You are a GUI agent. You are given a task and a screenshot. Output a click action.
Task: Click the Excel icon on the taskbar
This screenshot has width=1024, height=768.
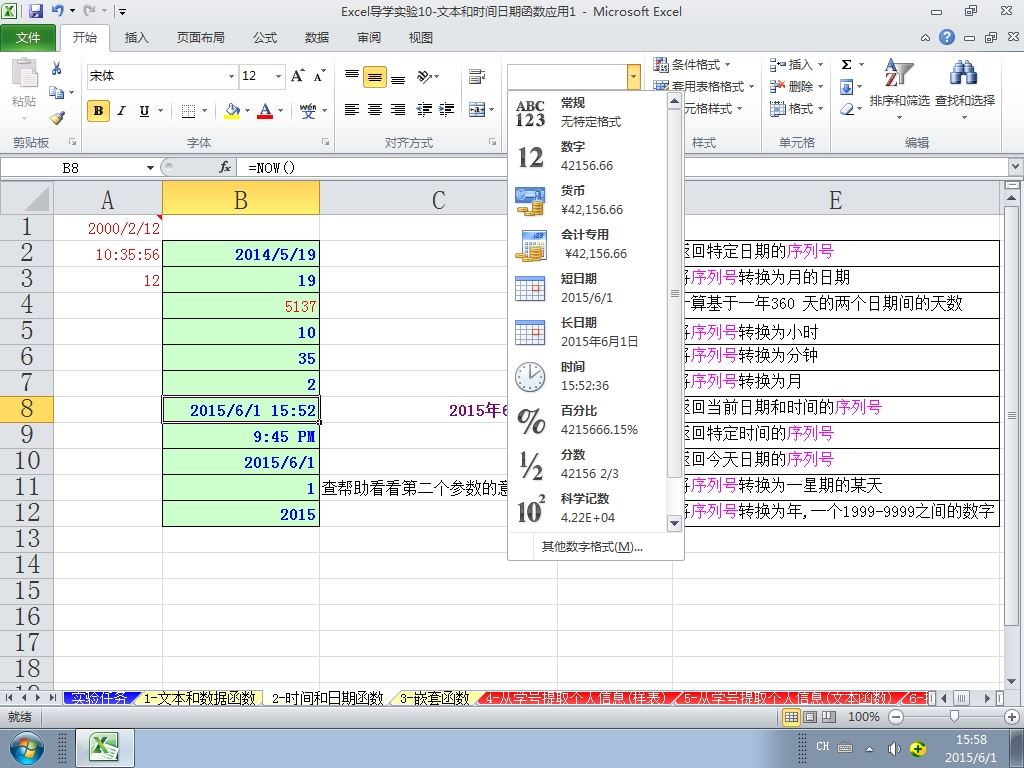[x=104, y=748]
